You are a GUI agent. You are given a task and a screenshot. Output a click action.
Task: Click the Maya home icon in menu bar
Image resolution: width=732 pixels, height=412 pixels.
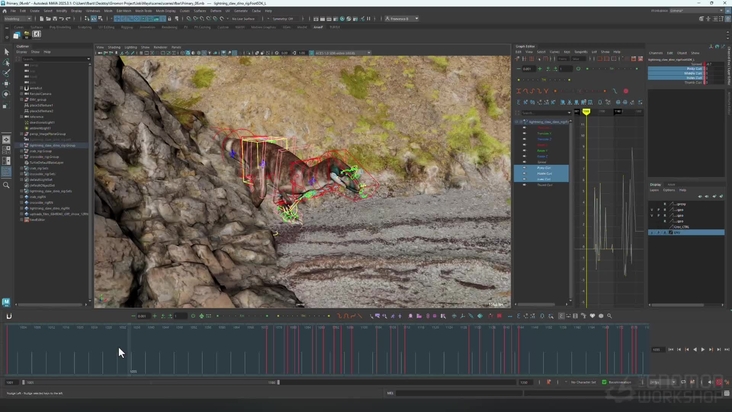pyautogui.click(x=5, y=11)
